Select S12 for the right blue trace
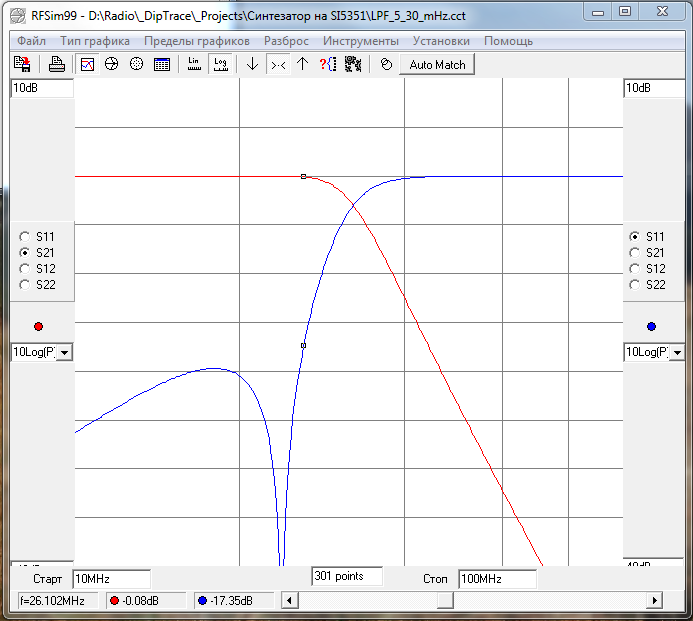The height and width of the screenshot is (621, 693). 635,269
